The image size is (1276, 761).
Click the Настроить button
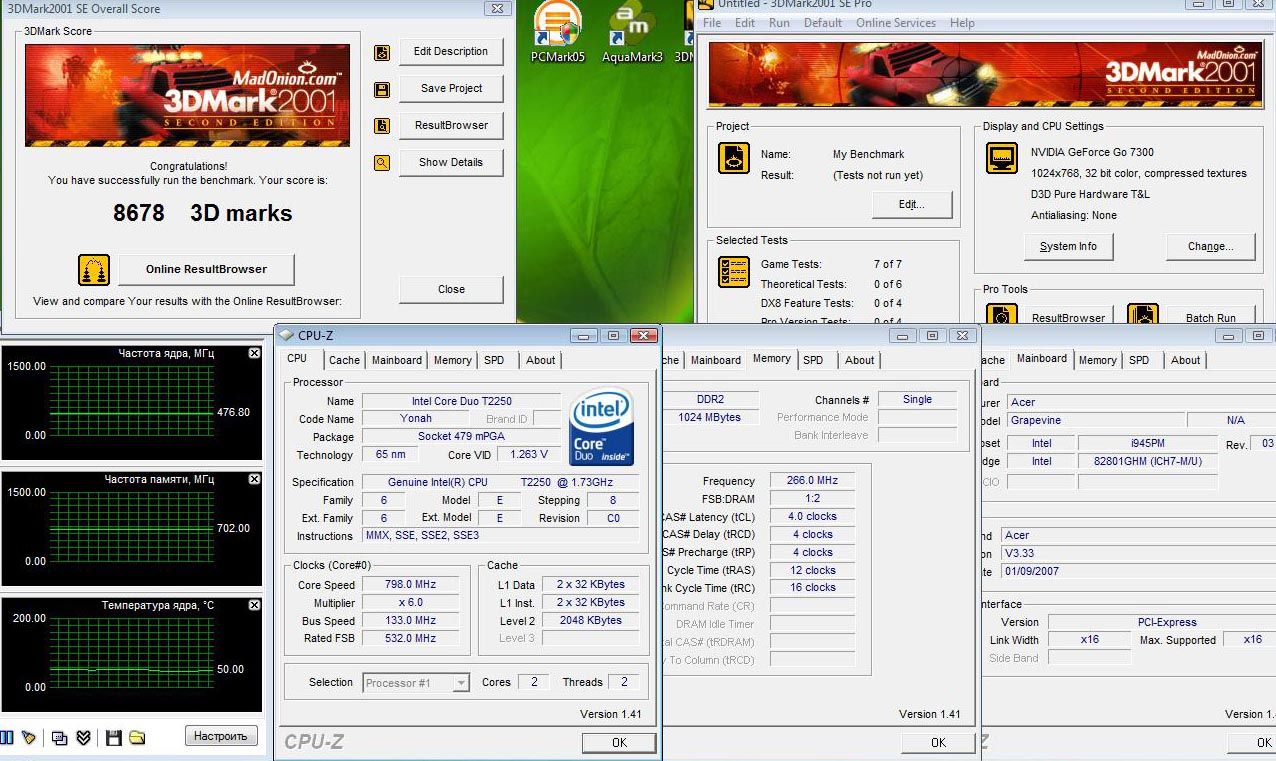click(x=220, y=737)
